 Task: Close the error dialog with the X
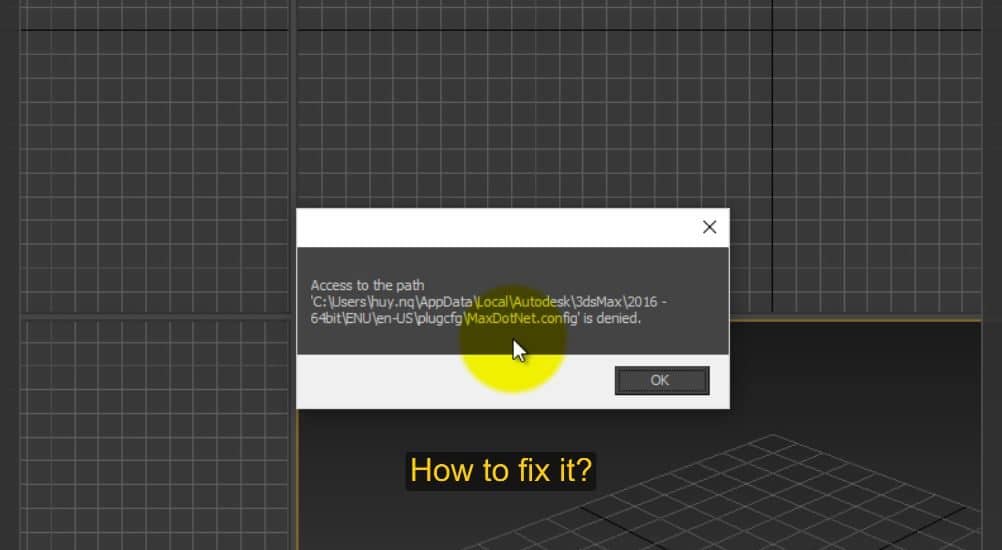tap(709, 227)
